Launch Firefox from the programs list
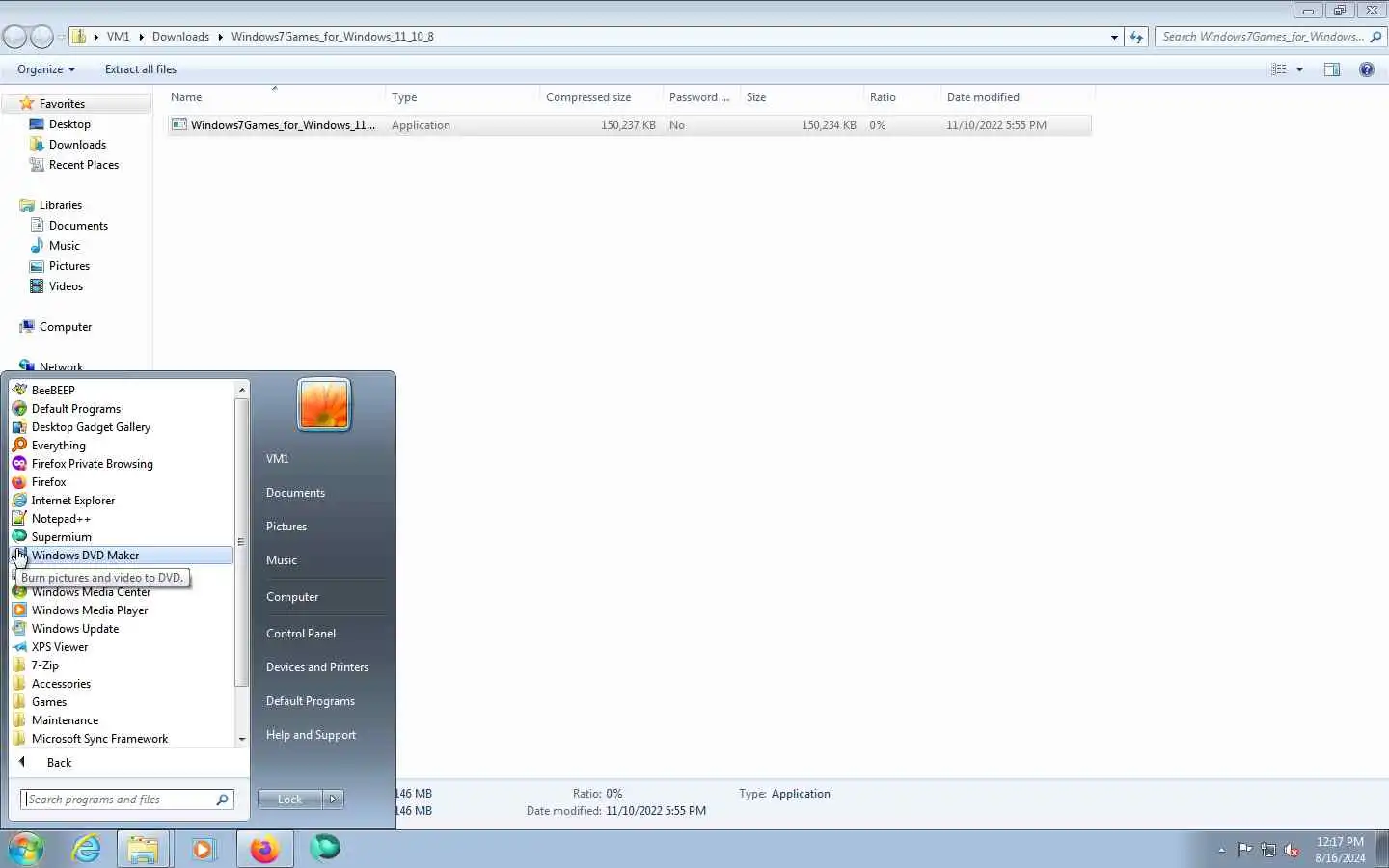 [48, 481]
